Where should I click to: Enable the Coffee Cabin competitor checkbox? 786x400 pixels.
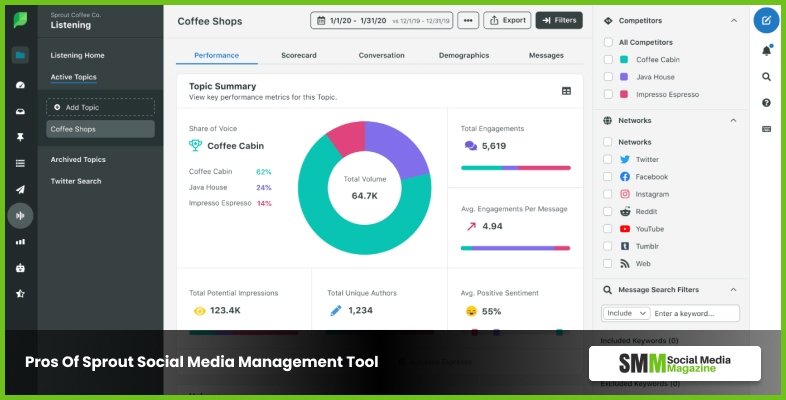[609, 59]
